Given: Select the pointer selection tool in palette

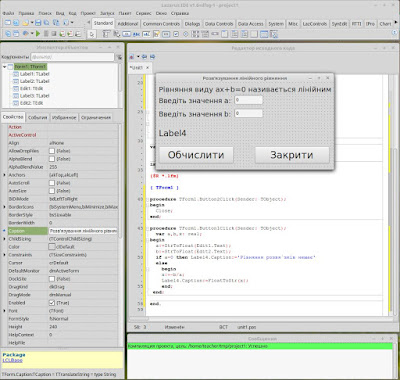Looking at the screenshot, I should tap(92, 34).
